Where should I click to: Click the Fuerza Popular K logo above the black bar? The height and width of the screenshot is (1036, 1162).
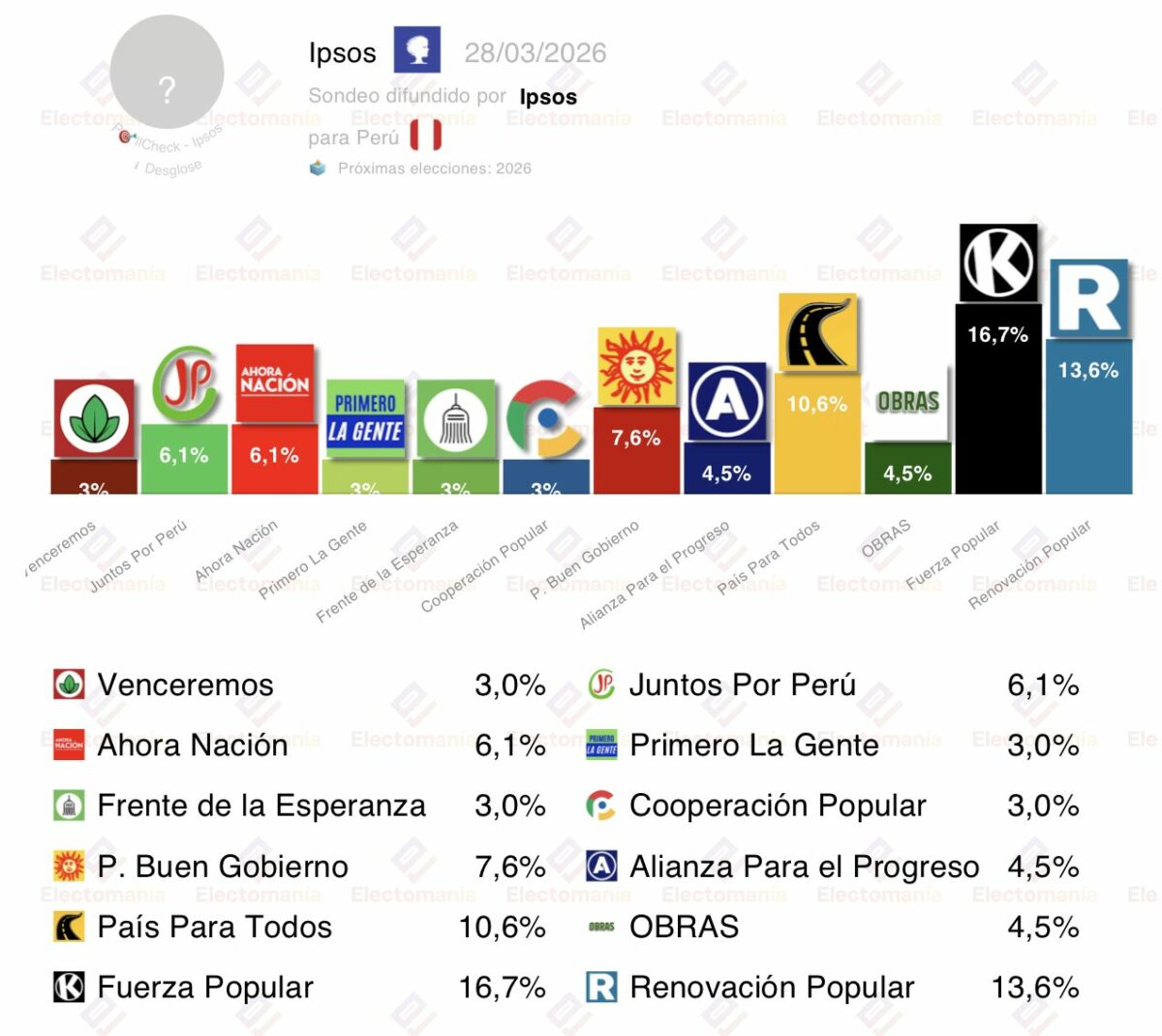(998, 262)
